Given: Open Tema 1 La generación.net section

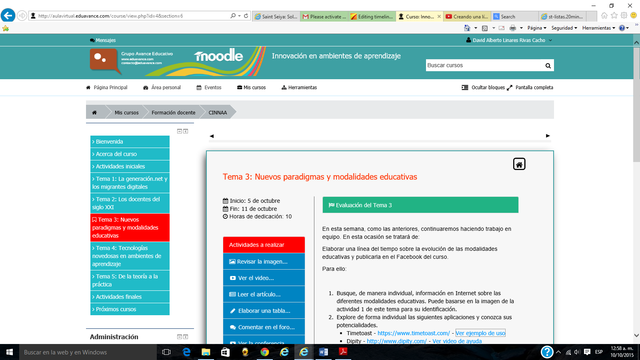Looking at the screenshot, I should (x=130, y=182).
